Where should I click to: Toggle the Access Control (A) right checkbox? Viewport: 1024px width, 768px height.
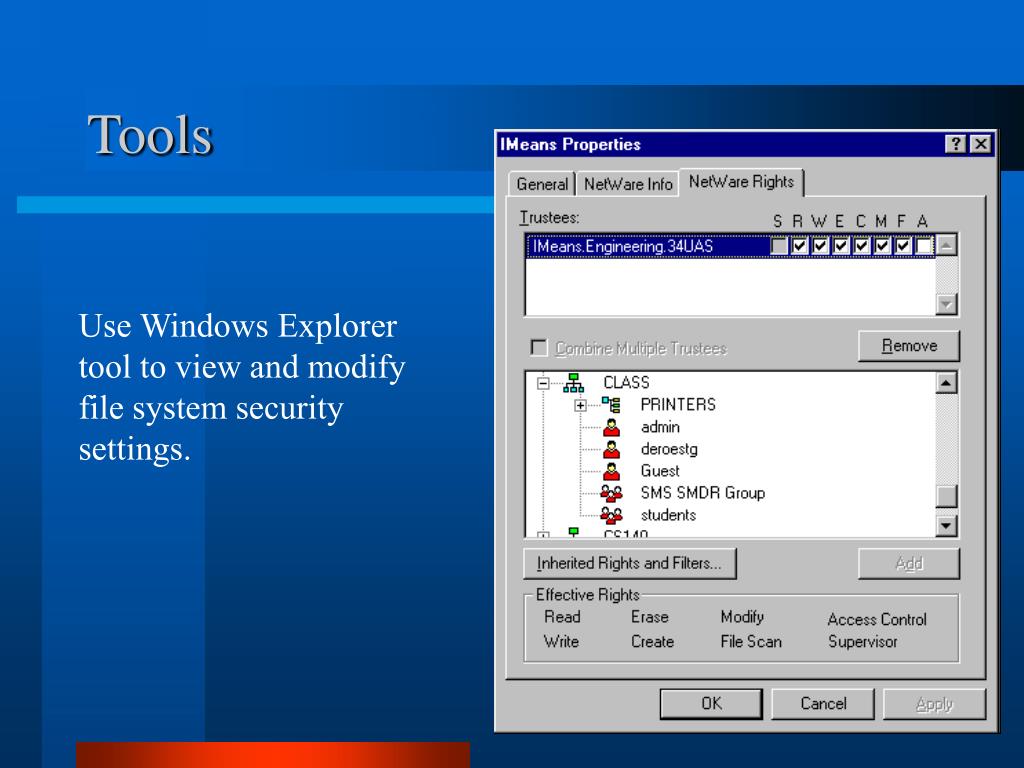(x=923, y=246)
